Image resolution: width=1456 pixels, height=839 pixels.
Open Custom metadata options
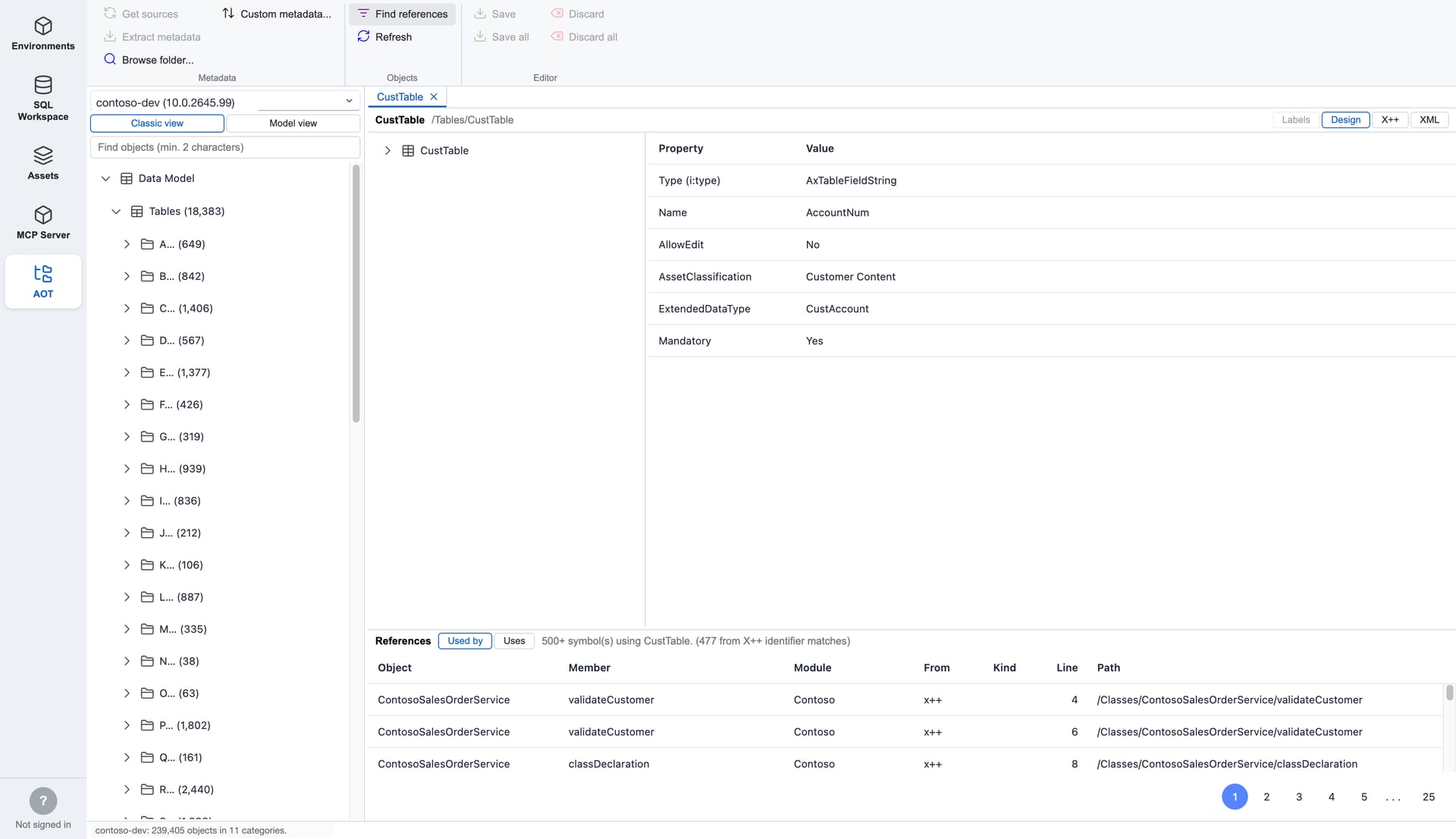point(277,14)
